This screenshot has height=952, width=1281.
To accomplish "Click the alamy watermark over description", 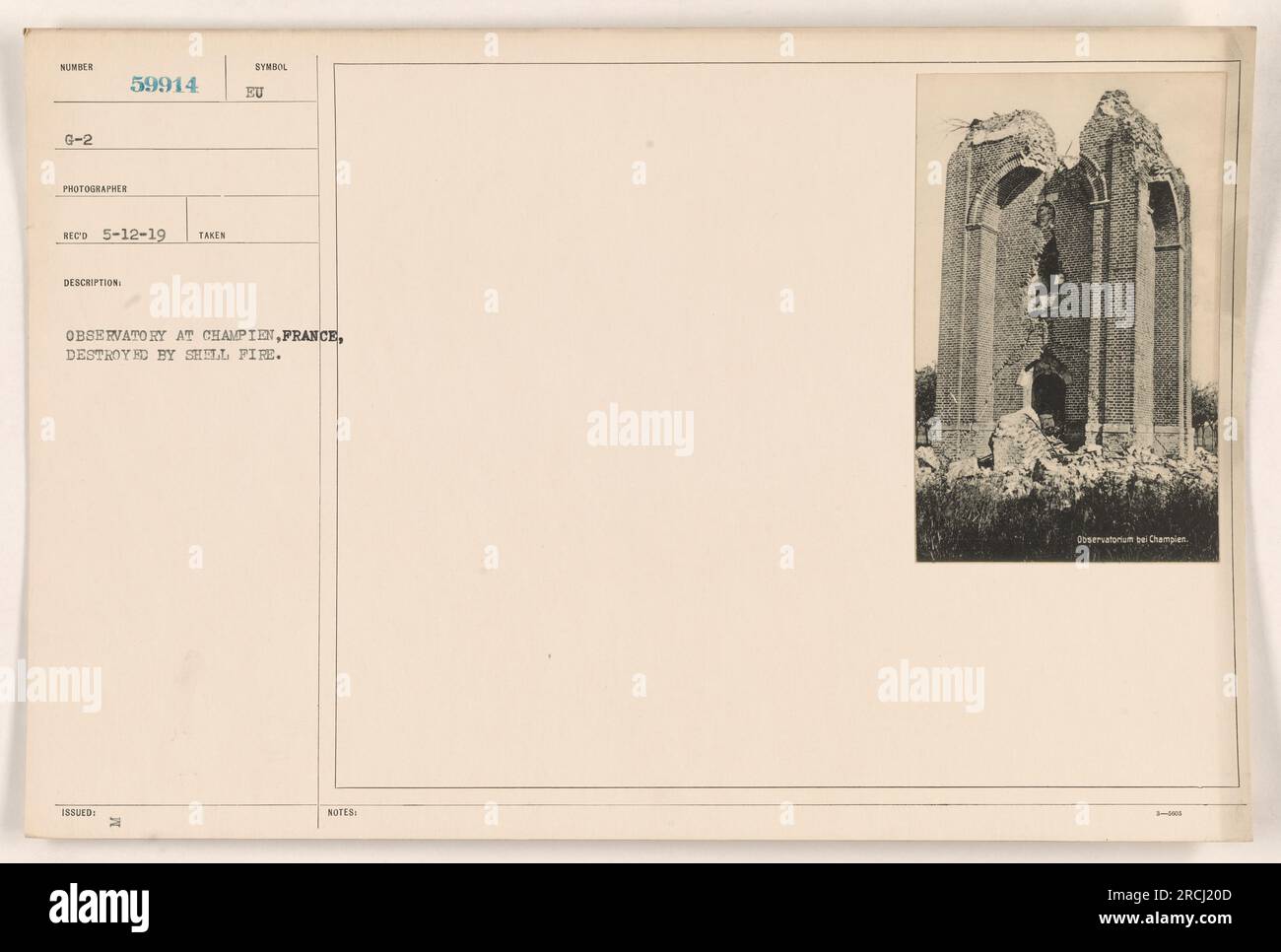I will [203, 303].
